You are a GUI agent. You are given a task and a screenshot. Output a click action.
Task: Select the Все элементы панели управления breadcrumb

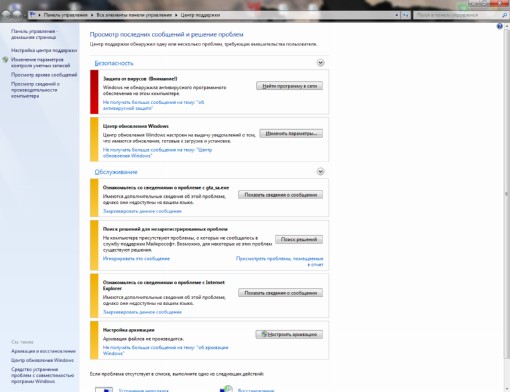[x=134, y=15]
